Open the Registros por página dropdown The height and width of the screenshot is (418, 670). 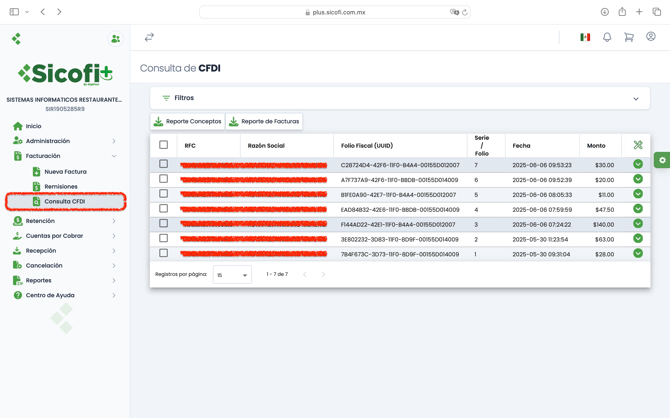tap(232, 275)
